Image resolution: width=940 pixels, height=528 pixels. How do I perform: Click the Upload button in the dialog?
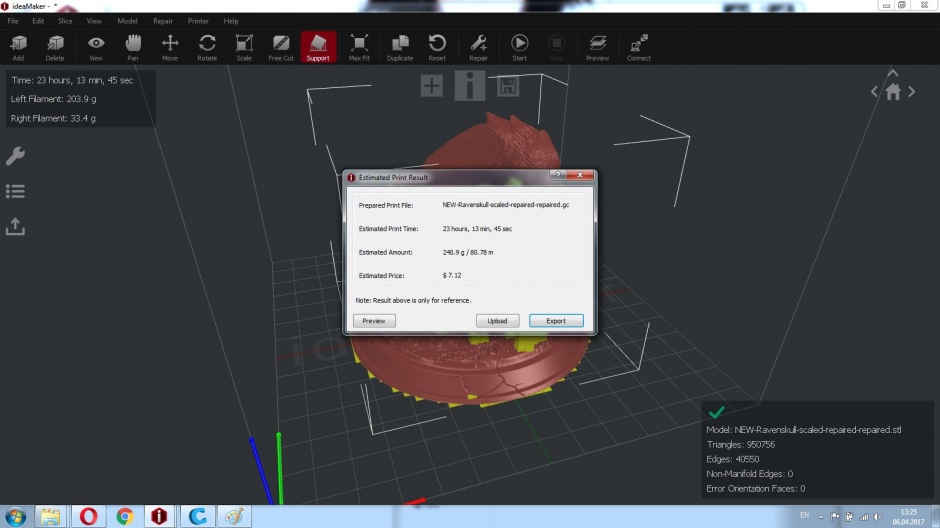point(497,321)
